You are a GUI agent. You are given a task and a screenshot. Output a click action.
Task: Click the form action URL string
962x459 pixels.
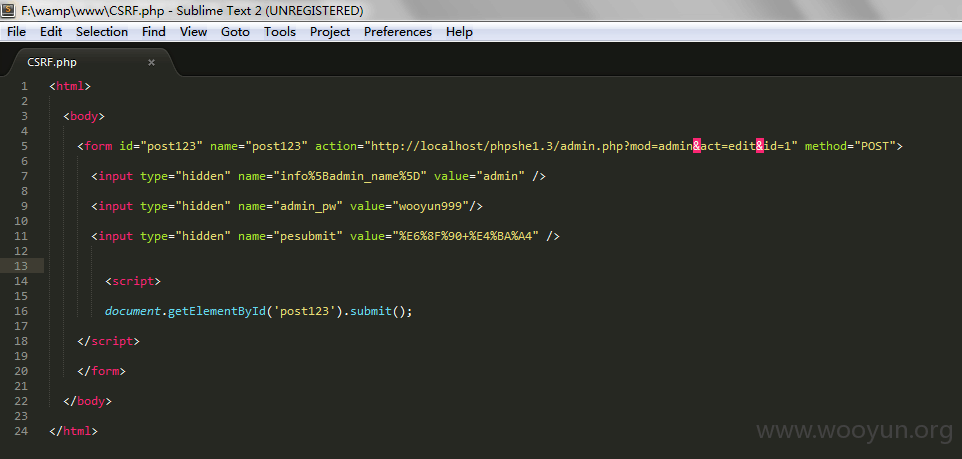(581, 146)
